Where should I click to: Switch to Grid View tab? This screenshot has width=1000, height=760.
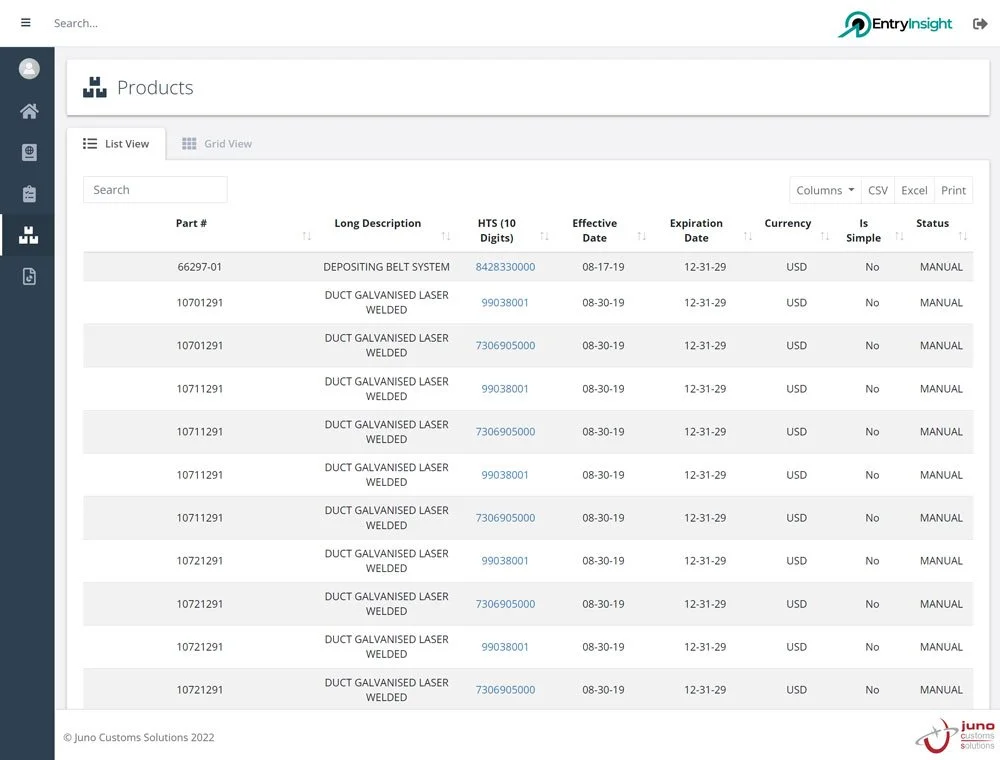(216, 143)
